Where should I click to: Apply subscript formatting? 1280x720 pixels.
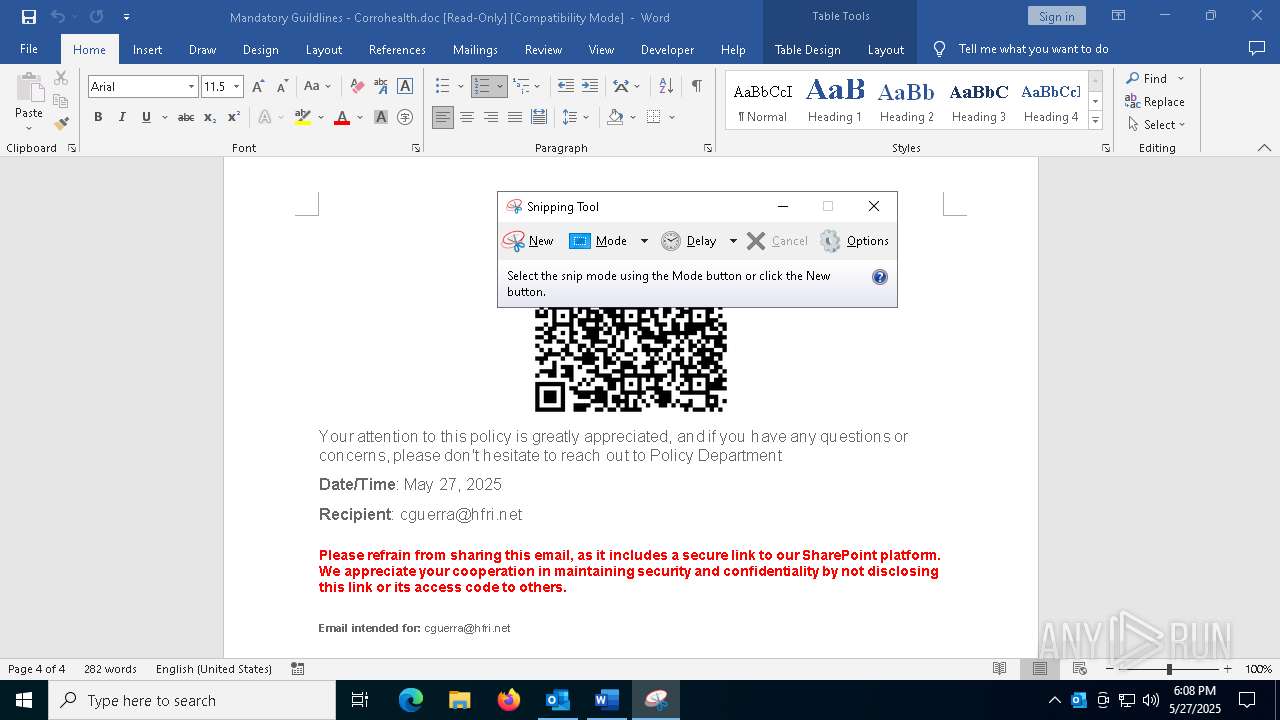click(x=210, y=117)
